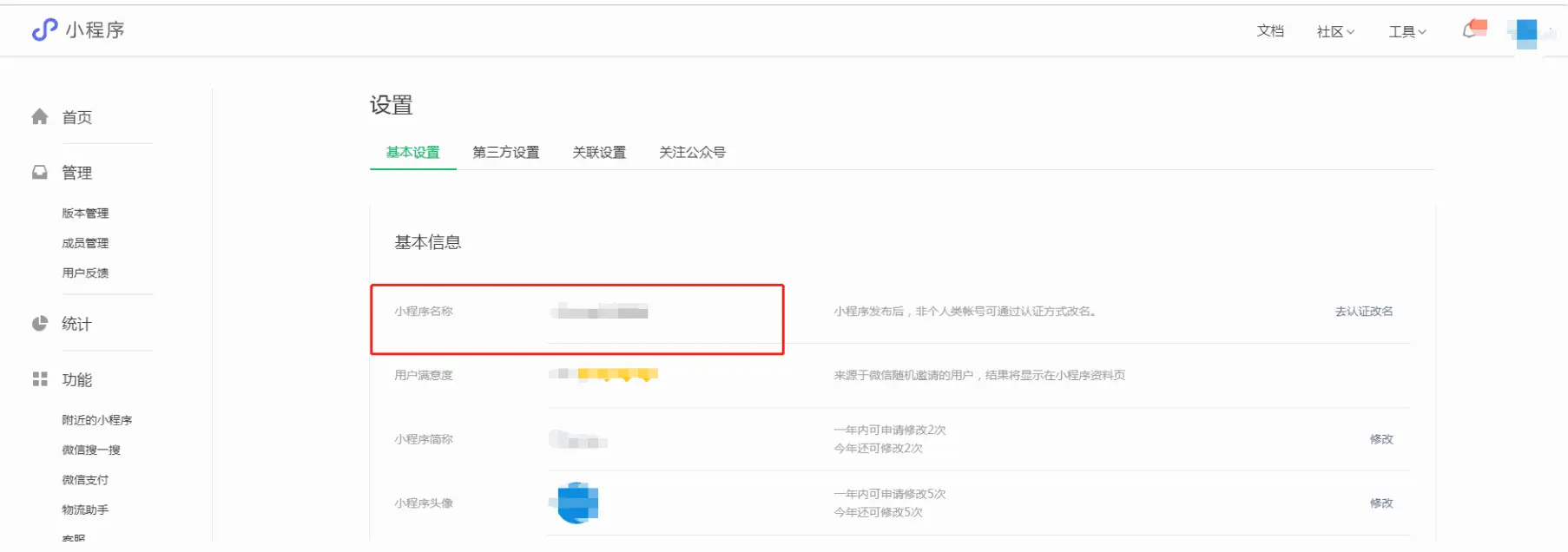The height and width of the screenshot is (552, 1568).
Task: Expand the 工具 dropdown menu
Action: click(1407, 32)
